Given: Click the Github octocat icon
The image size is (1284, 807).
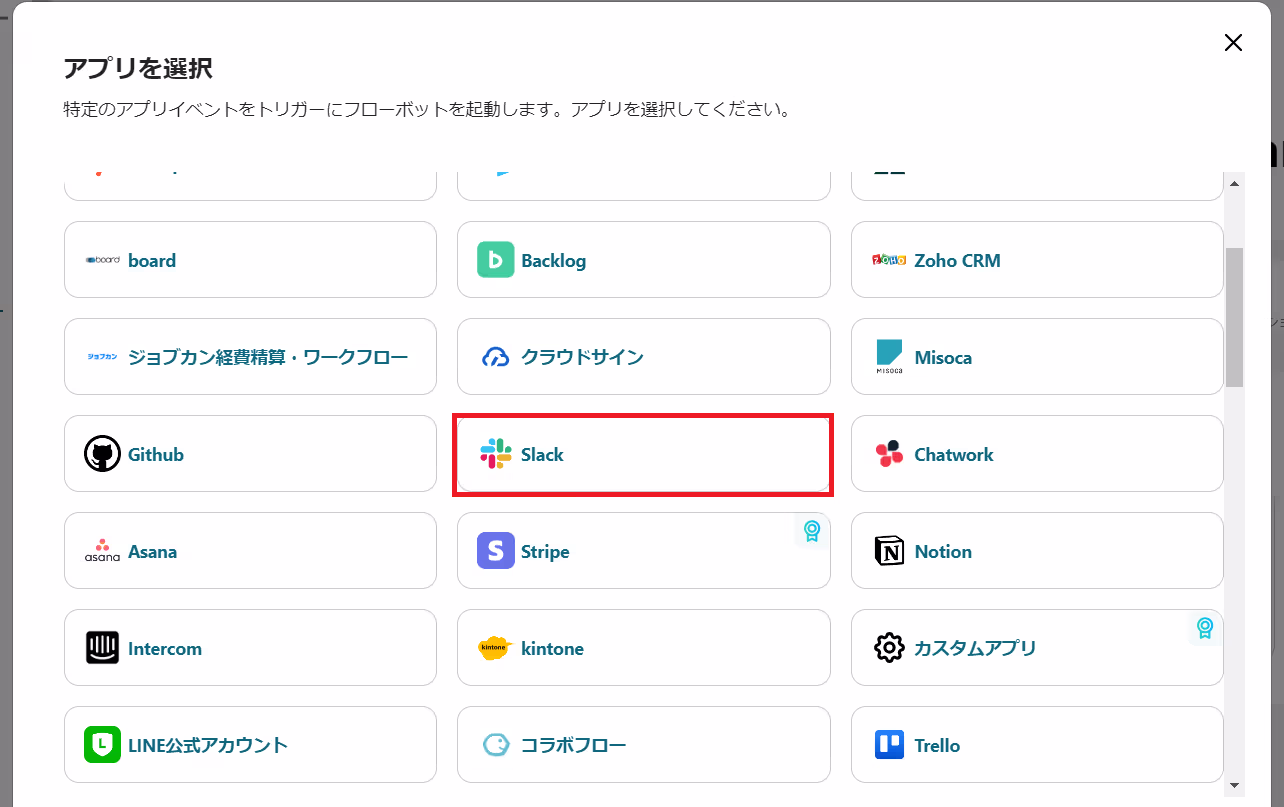Looking at the screenshot, I should point(102,454).
